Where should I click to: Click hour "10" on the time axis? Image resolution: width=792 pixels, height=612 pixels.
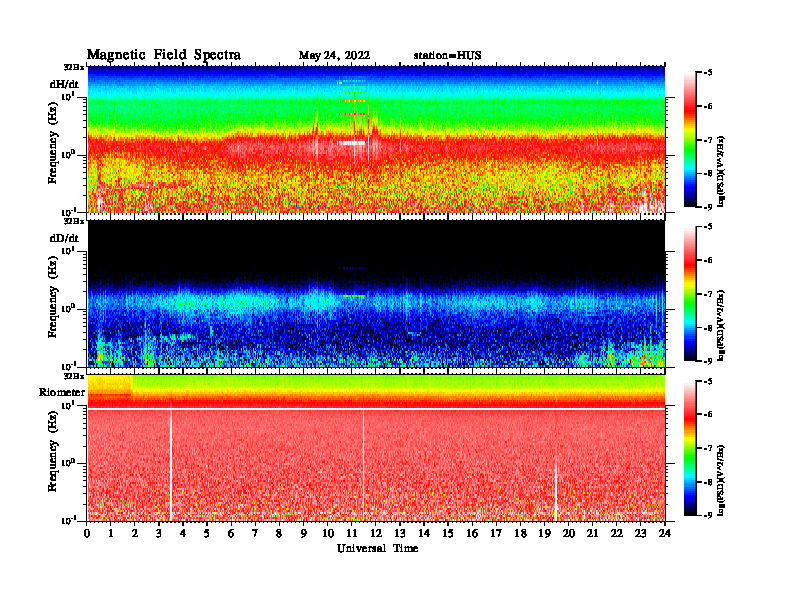point(328,534)
